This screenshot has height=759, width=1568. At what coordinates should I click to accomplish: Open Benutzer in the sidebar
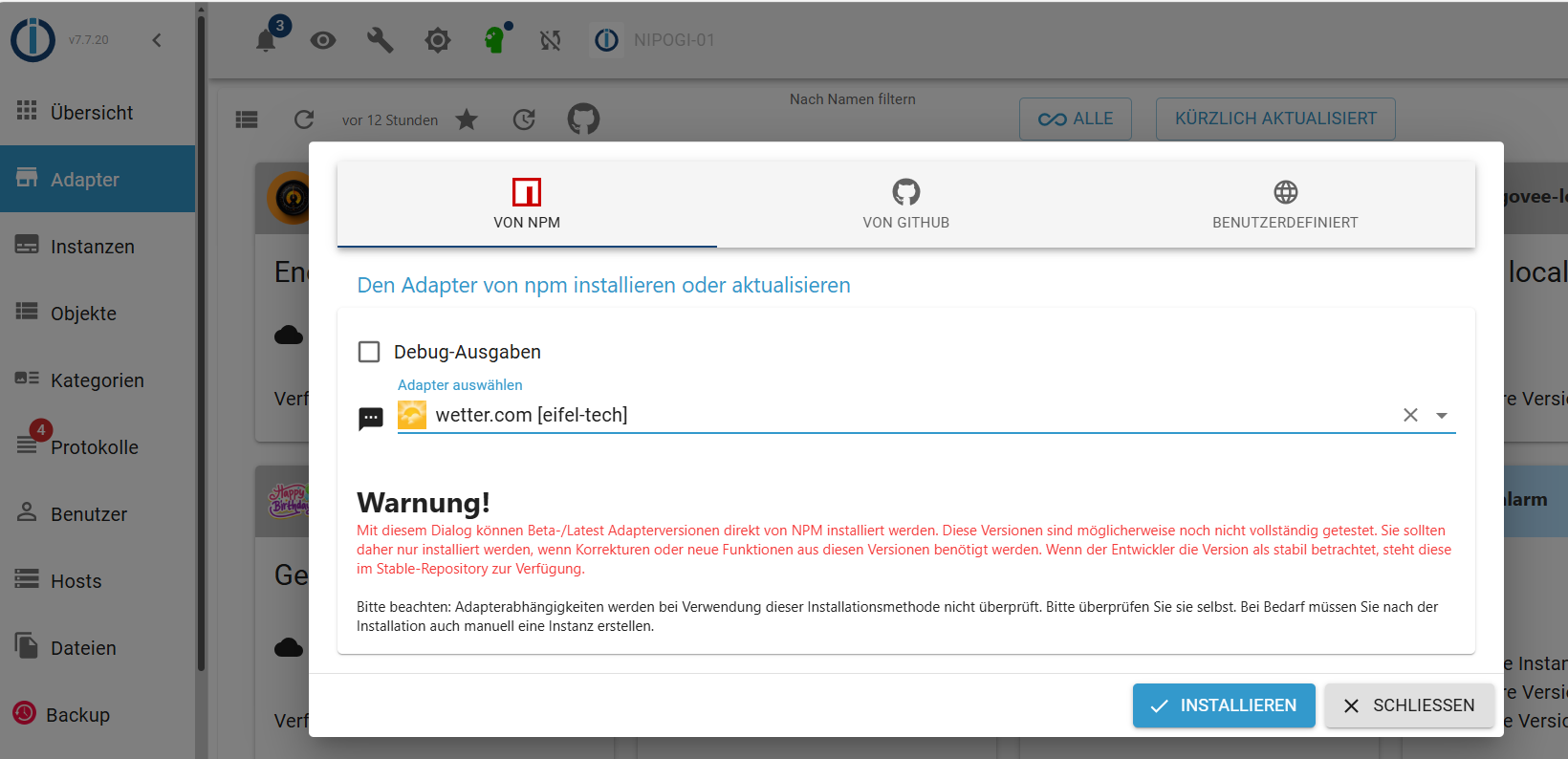(x=98, y=513)
